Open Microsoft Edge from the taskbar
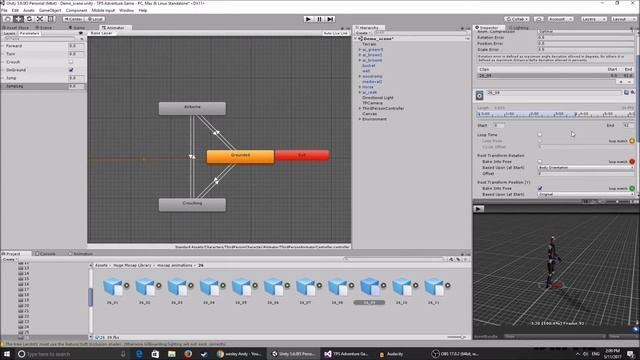This screenshot has width=640, height=360. click(139, 354)
